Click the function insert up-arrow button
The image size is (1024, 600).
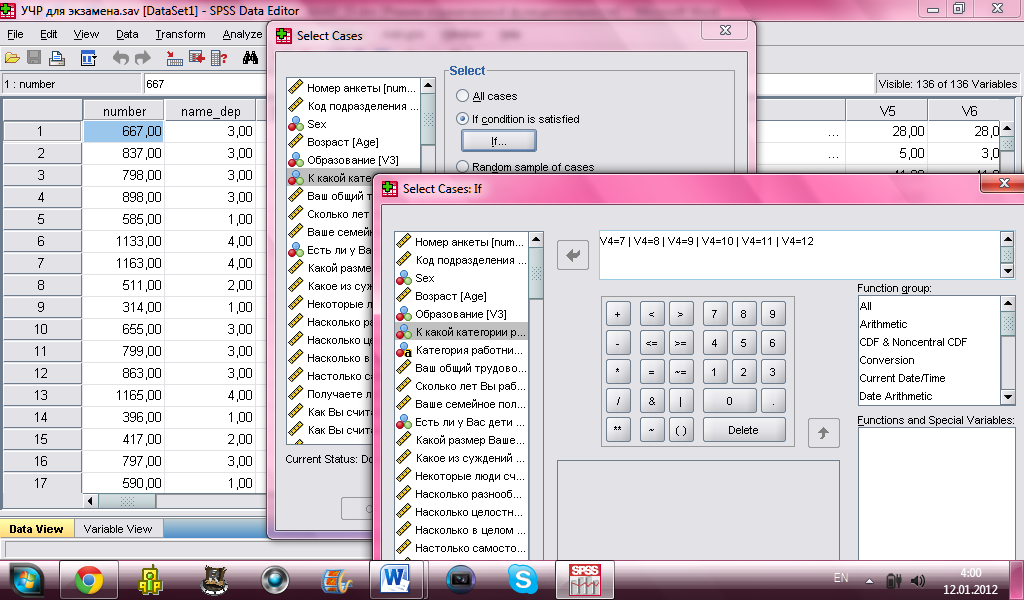pyautogui.click(x=824, y=433)
